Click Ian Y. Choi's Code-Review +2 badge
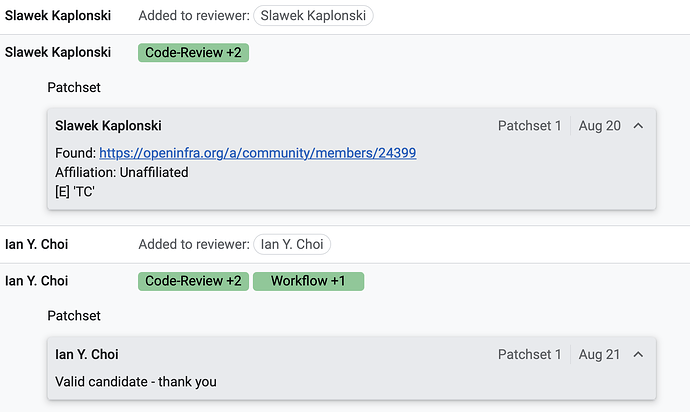The height and width of the screenshot is (412, 690). click(x=193, y=281)
